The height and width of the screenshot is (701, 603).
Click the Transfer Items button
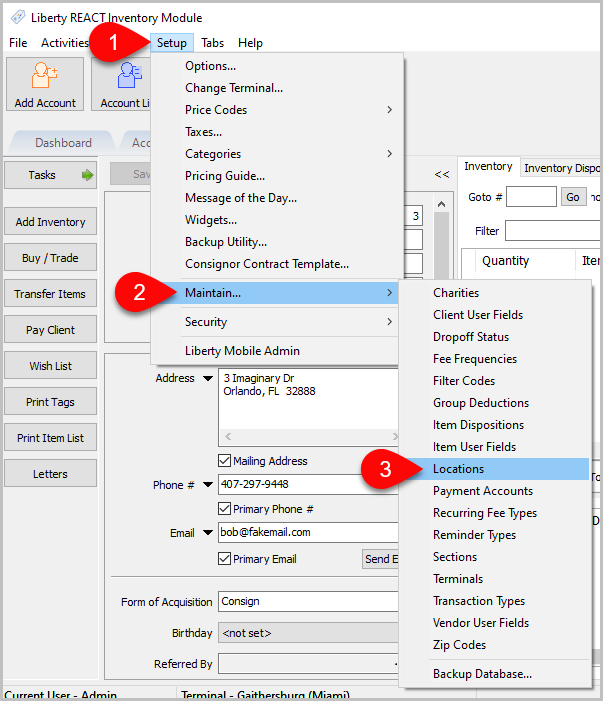(x=51, y=293)
